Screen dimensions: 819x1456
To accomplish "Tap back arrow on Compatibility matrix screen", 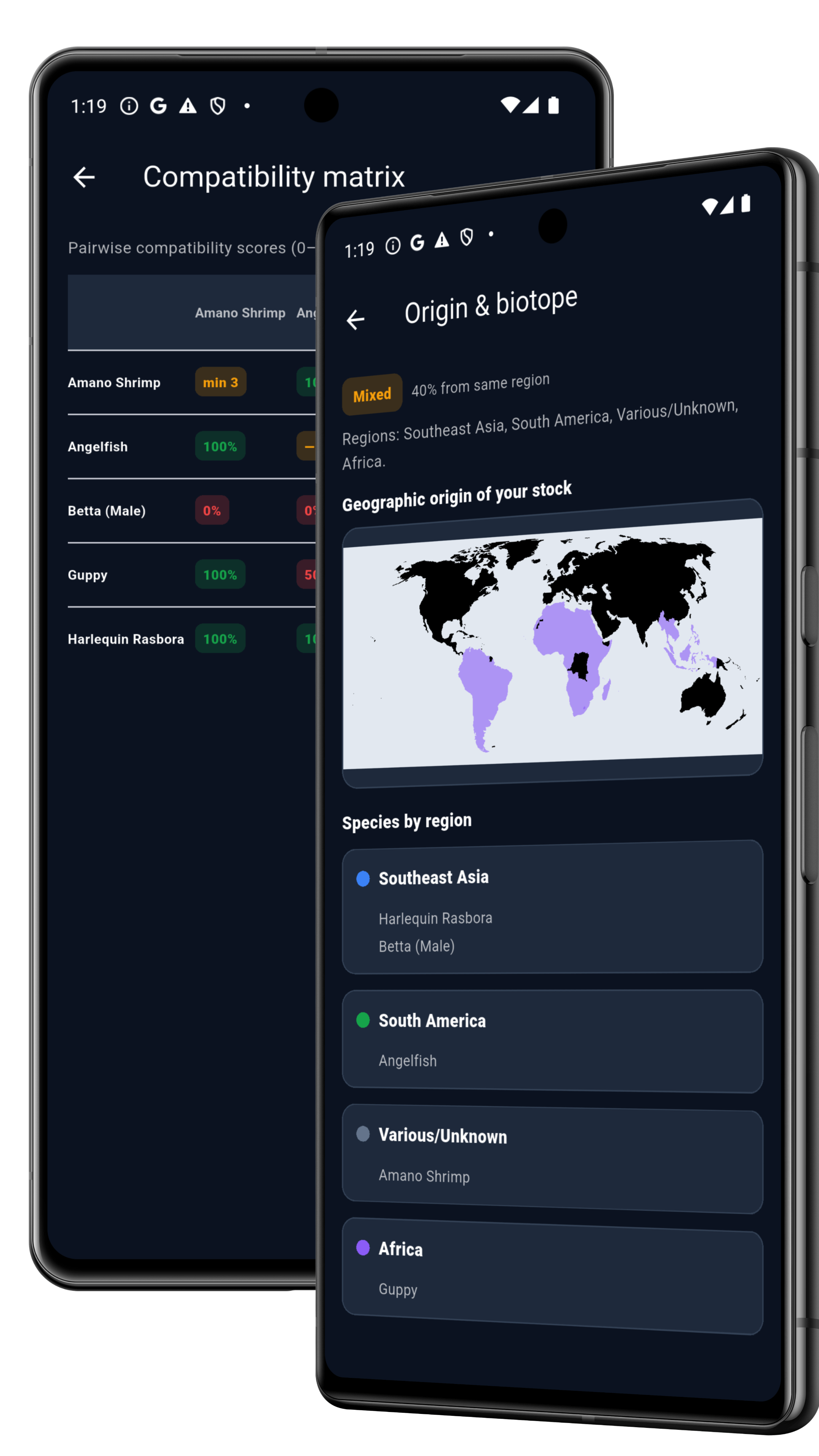I will click(x=84, y=177).
